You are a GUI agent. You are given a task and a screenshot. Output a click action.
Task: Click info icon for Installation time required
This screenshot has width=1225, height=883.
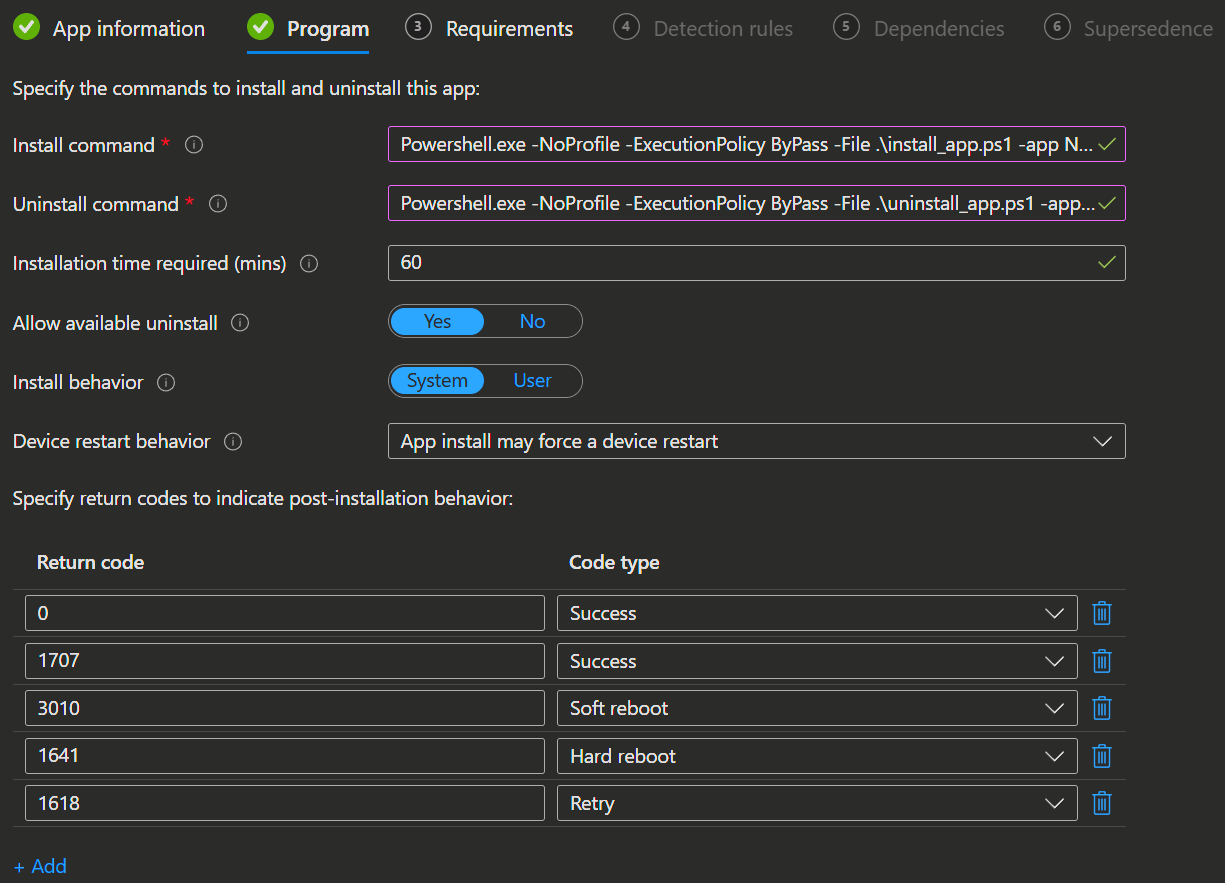(310, 264)
